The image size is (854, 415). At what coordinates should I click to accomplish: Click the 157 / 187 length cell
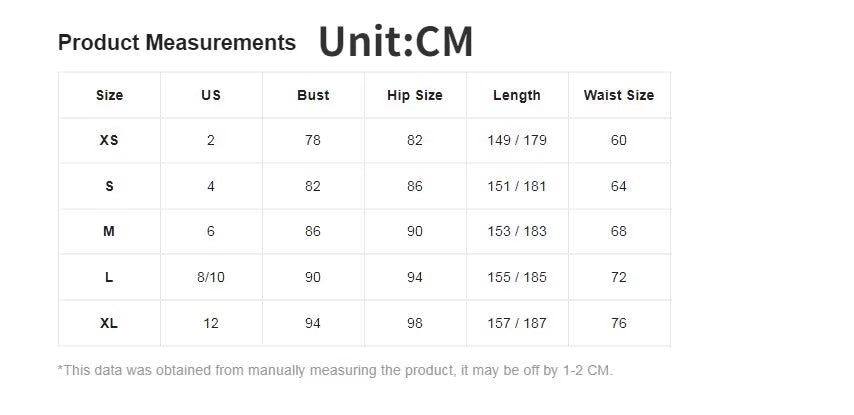pyautogui.click(x=517, y=323)
